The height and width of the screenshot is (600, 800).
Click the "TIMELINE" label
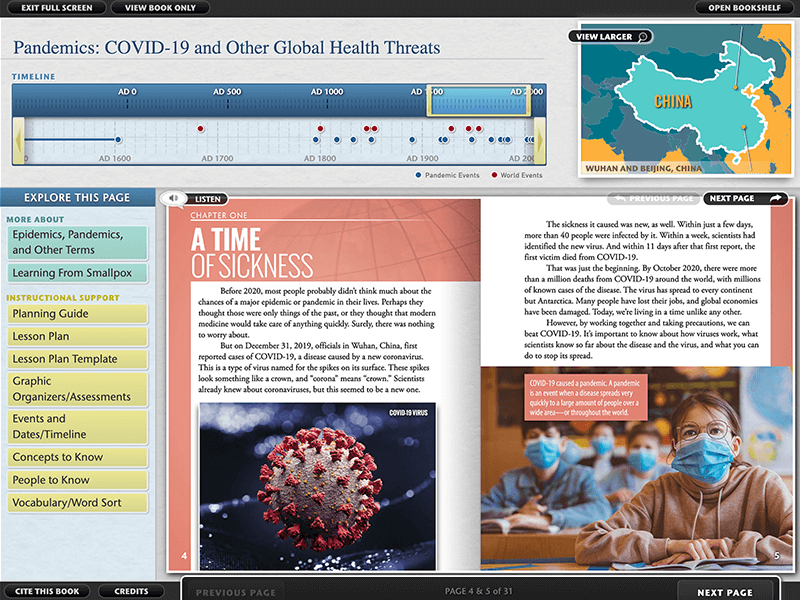pos(34,77)
